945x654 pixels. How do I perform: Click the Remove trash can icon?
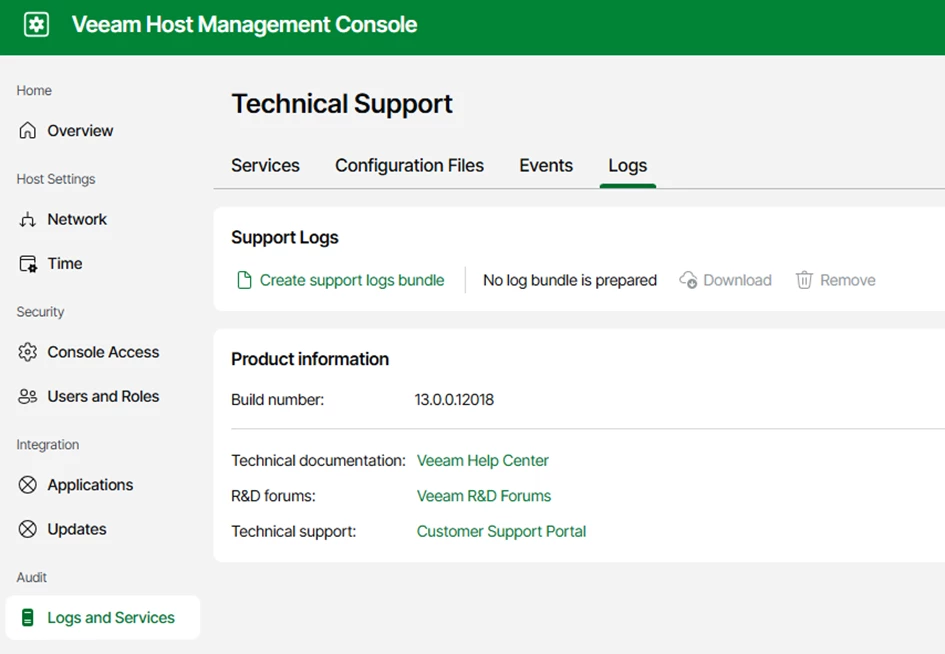[804, 281]
